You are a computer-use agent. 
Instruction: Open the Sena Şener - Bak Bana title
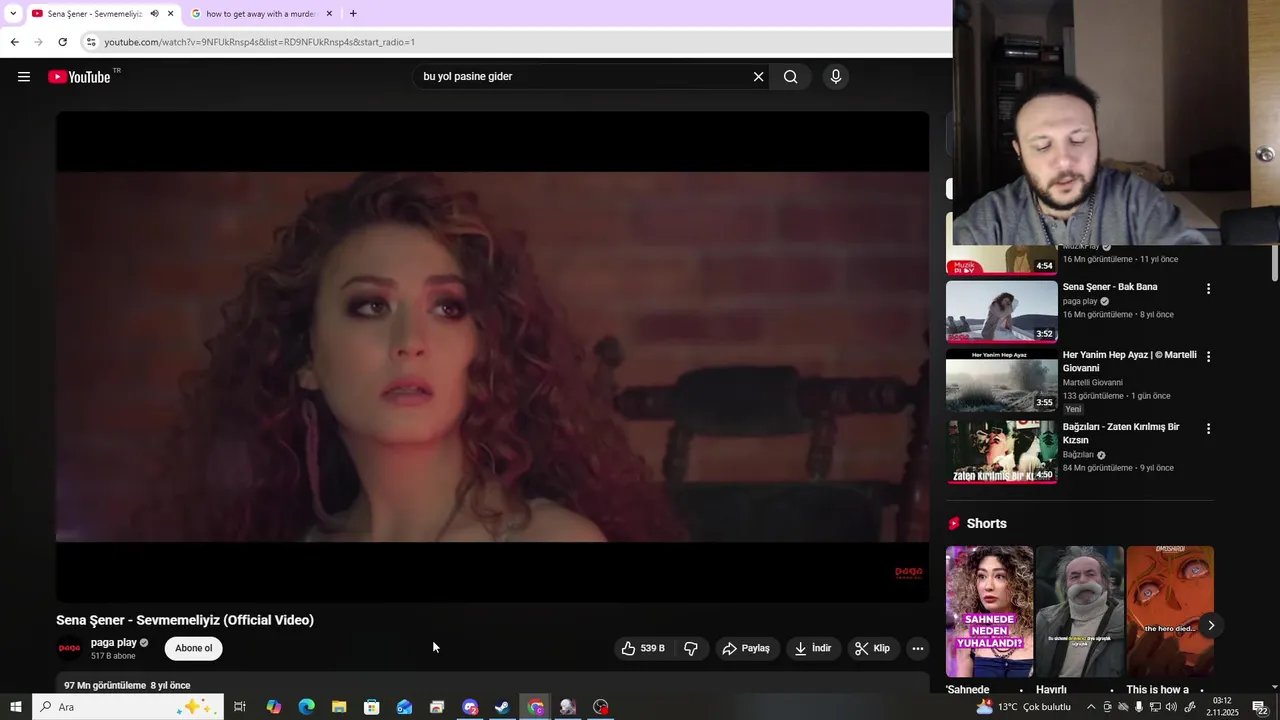point(1110,287)
